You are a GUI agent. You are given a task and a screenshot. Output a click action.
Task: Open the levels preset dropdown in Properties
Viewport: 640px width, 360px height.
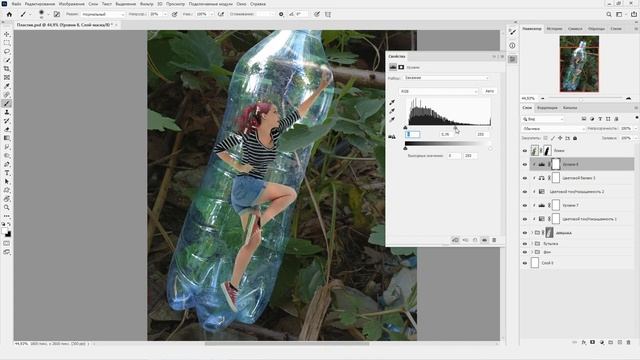pos(446,78)
